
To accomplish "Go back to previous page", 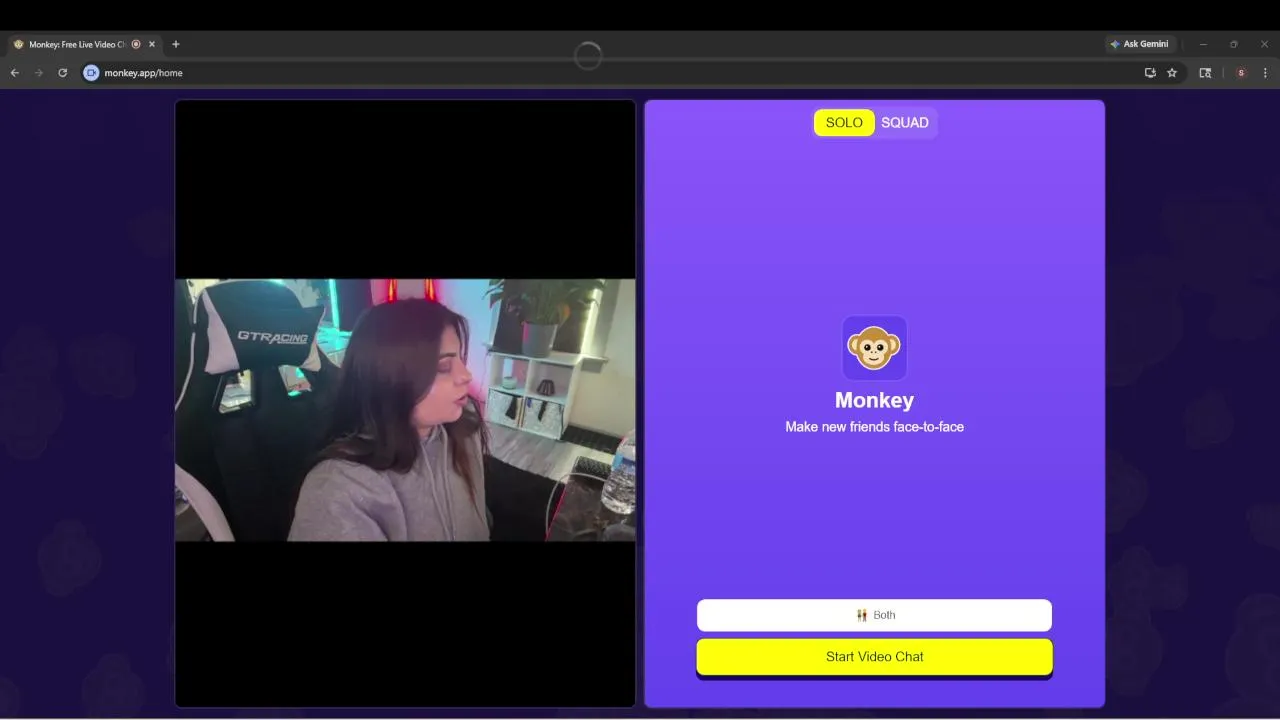I will pos(15,73).
